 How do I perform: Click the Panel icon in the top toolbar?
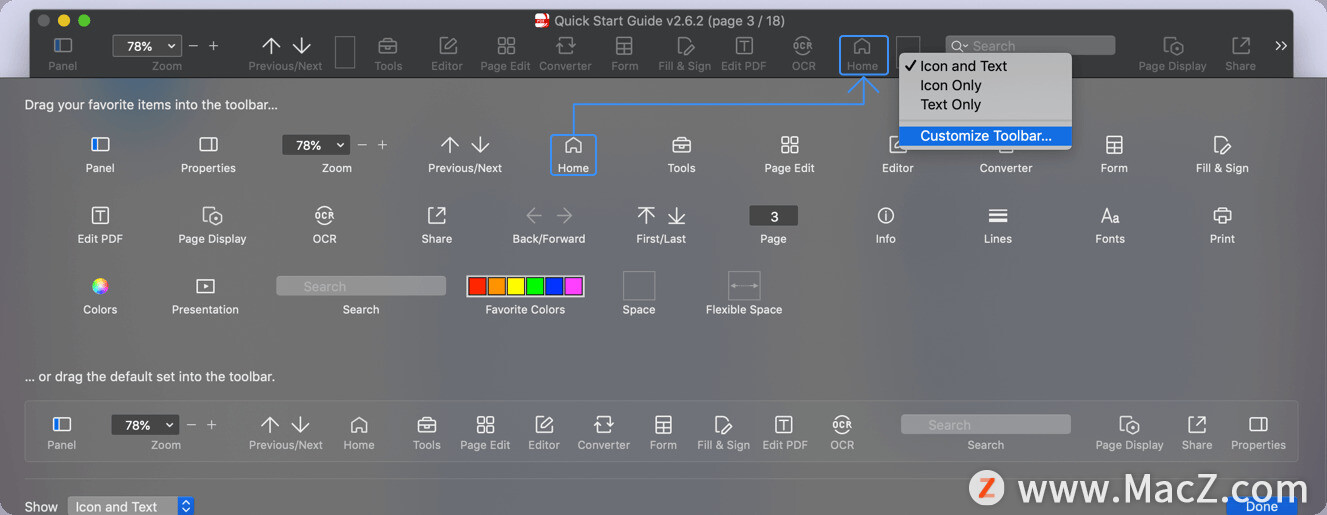[x=62, y=46]
